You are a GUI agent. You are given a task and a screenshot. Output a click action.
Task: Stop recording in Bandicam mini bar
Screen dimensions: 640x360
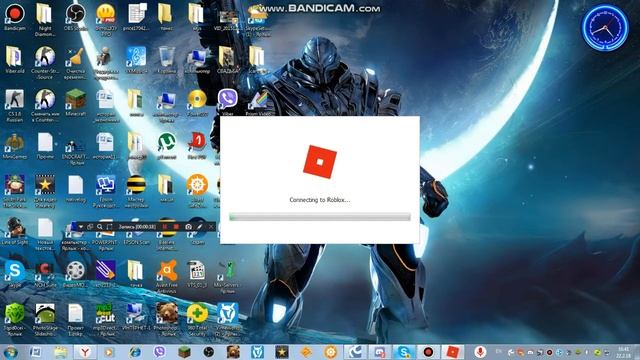pos(176,227)
